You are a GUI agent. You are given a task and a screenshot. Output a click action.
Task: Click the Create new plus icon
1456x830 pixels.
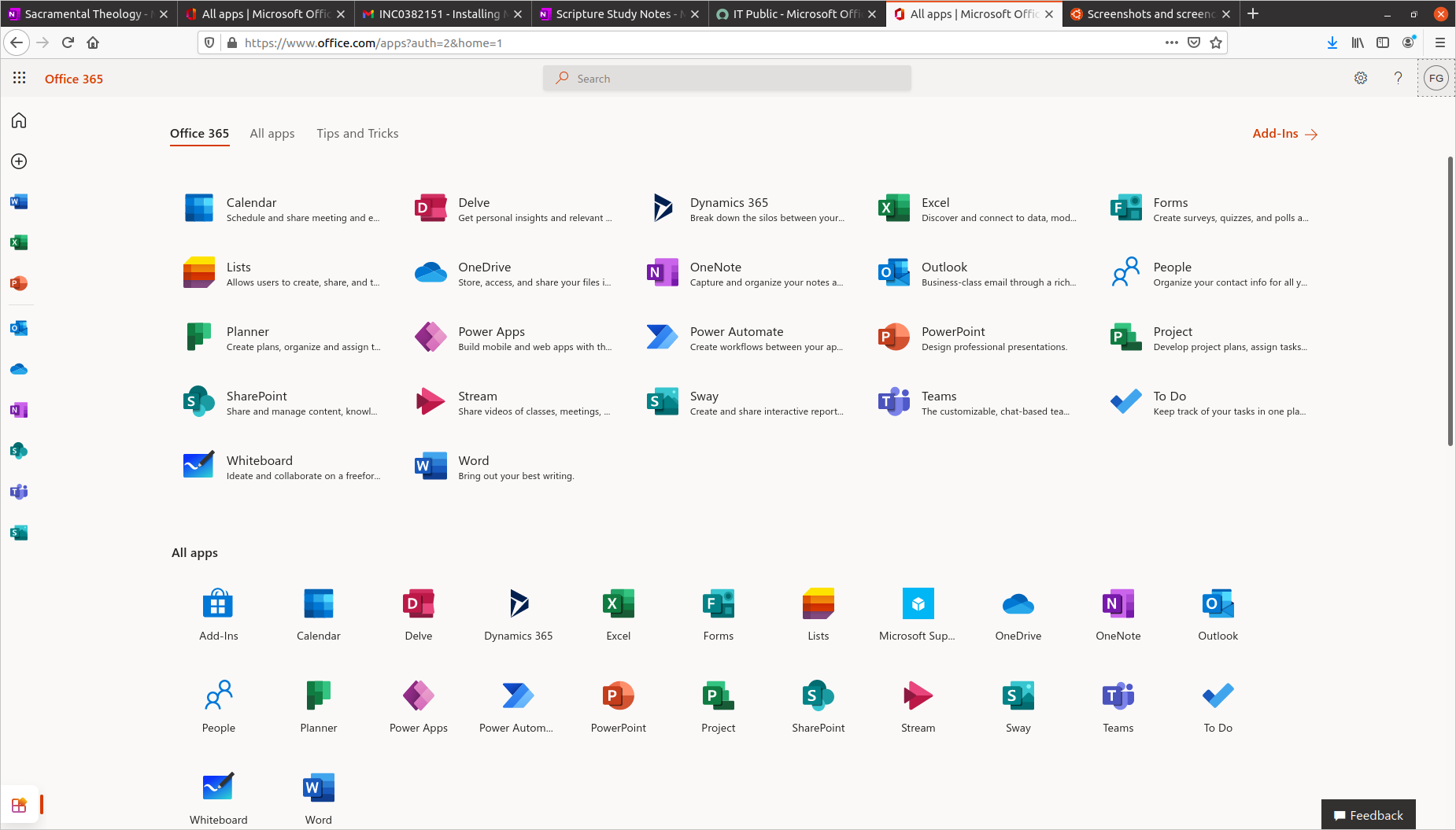coord(19,161)
